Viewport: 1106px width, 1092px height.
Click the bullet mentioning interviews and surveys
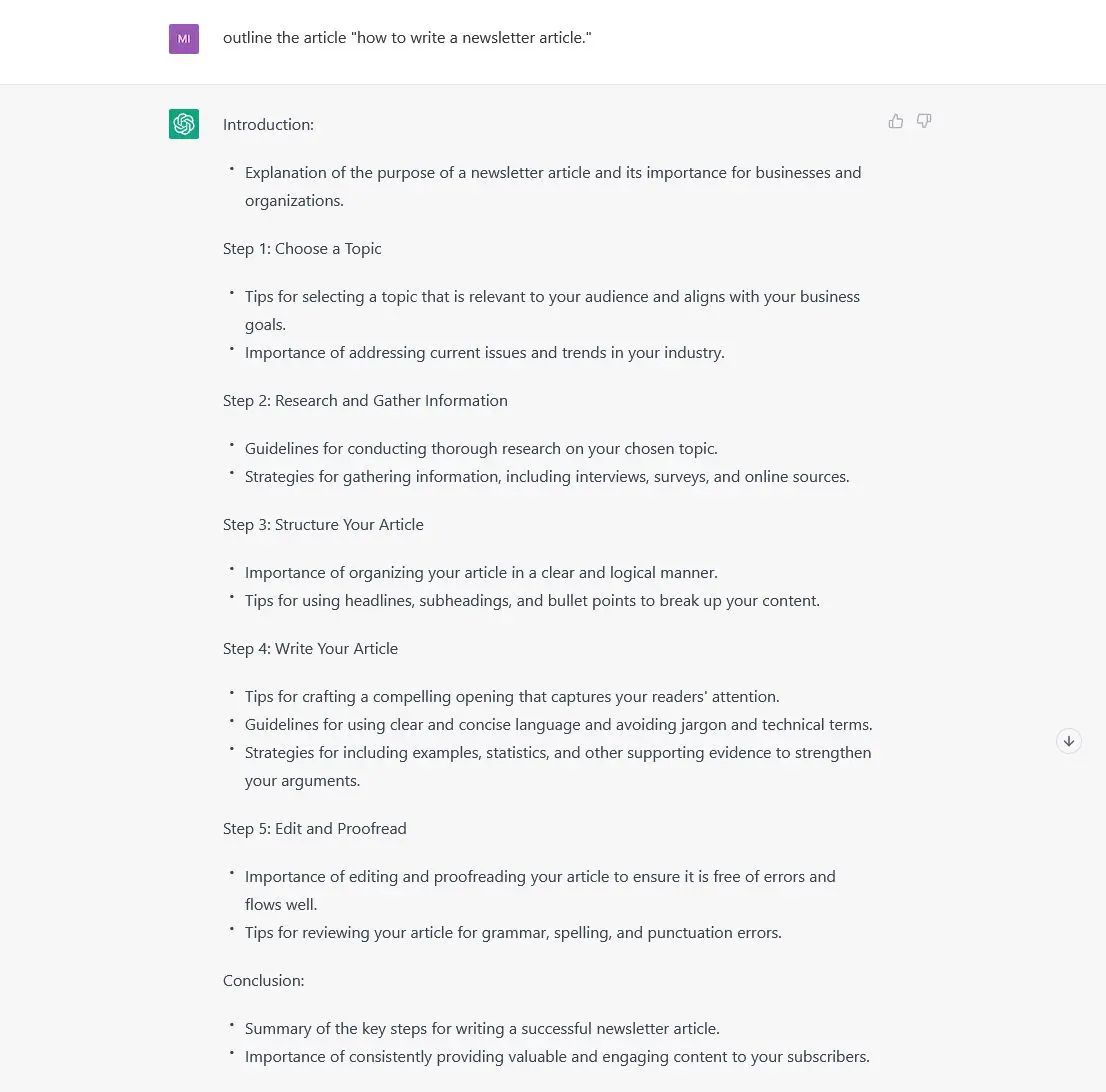(x=546, y=476)
